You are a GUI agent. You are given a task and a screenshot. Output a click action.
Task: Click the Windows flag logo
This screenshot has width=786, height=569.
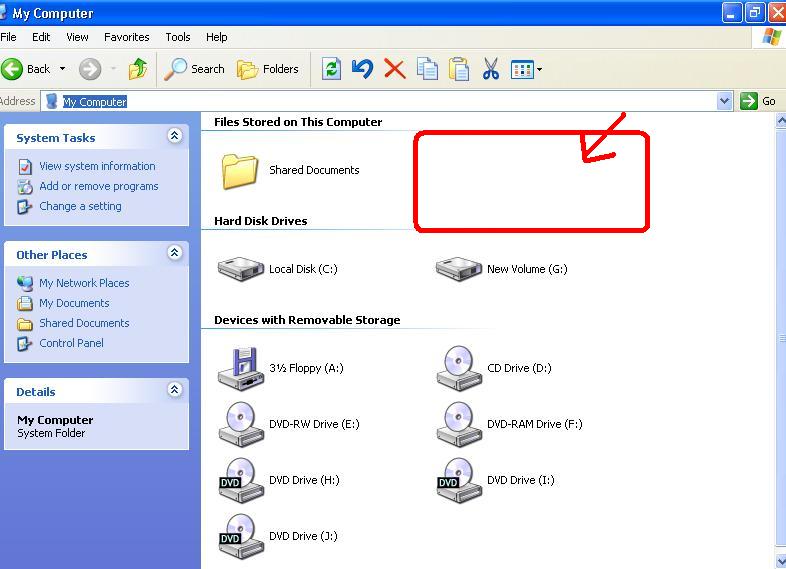771,37
